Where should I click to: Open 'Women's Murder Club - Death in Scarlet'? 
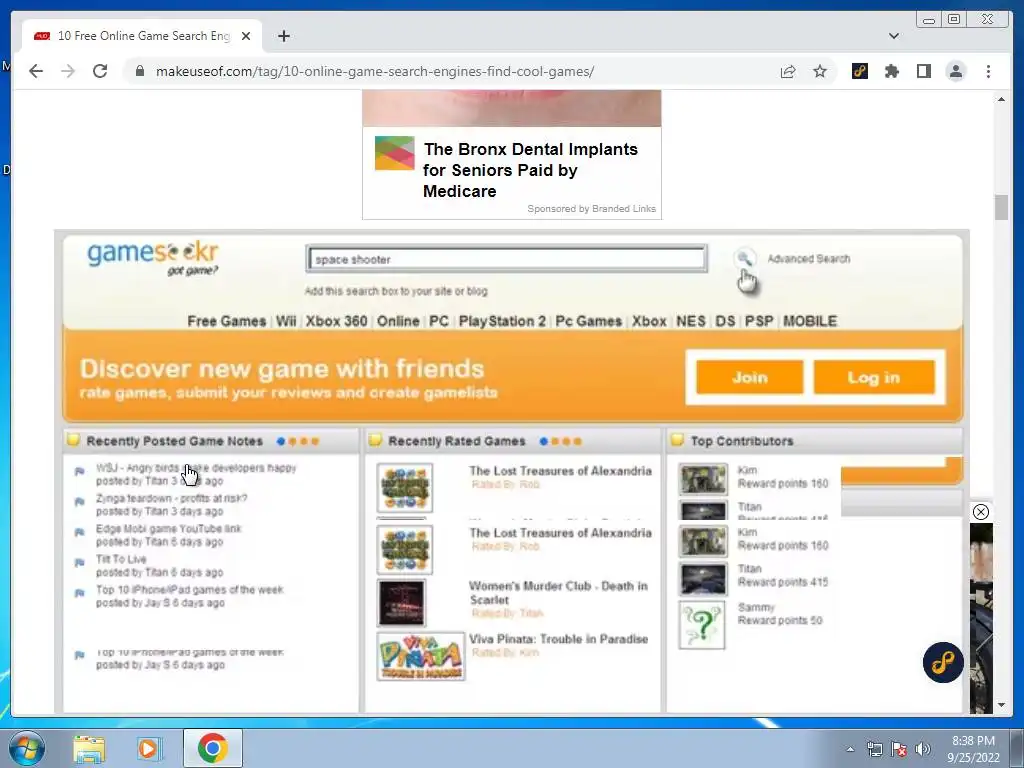coord(558,592)
